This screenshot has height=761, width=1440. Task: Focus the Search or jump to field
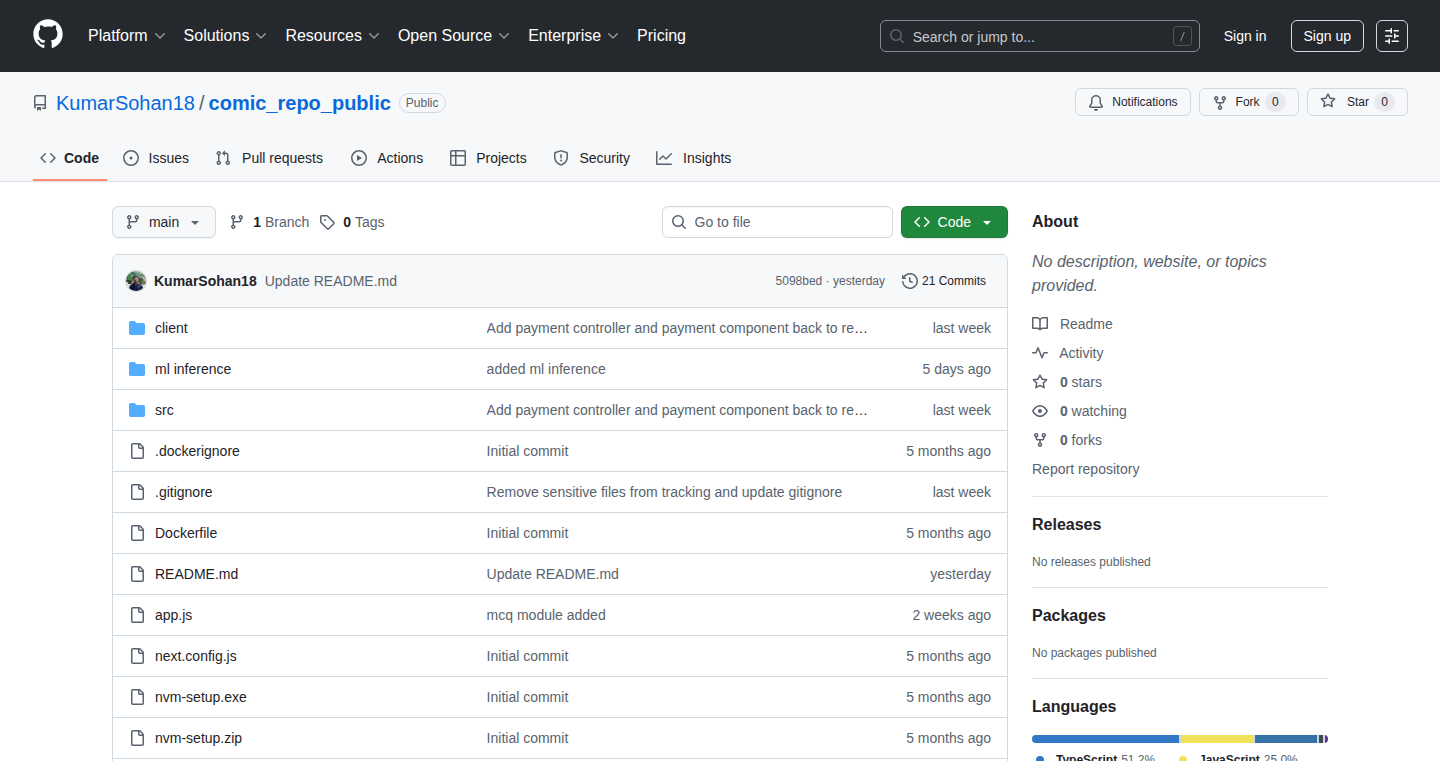(1040, 36)
